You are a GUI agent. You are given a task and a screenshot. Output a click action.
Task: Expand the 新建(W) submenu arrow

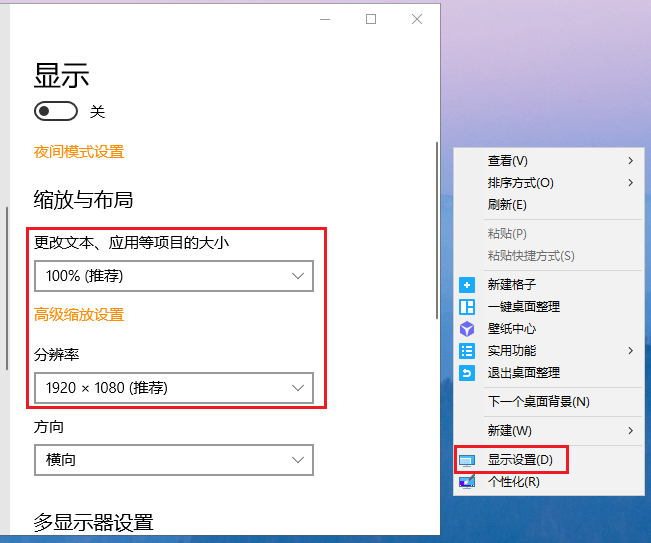point(630,431)
